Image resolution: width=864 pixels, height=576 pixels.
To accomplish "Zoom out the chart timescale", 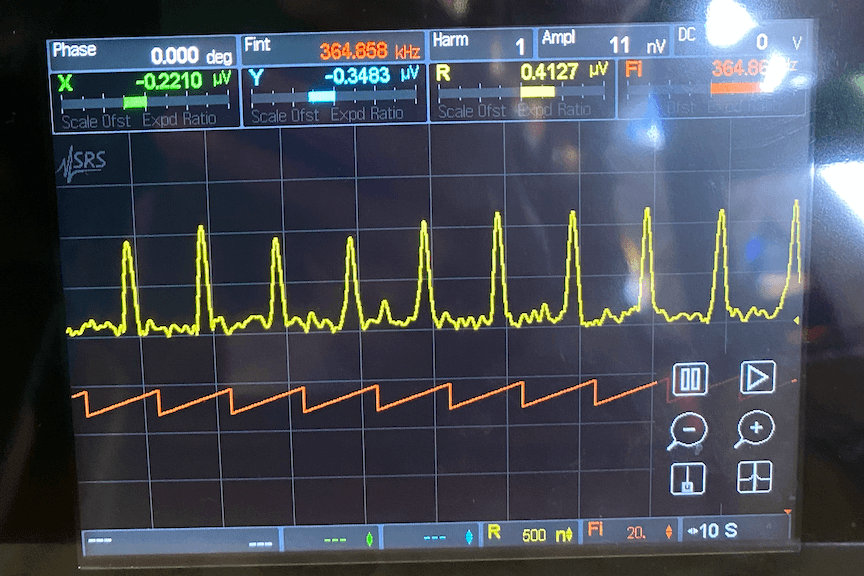I will tap(688, 430).
